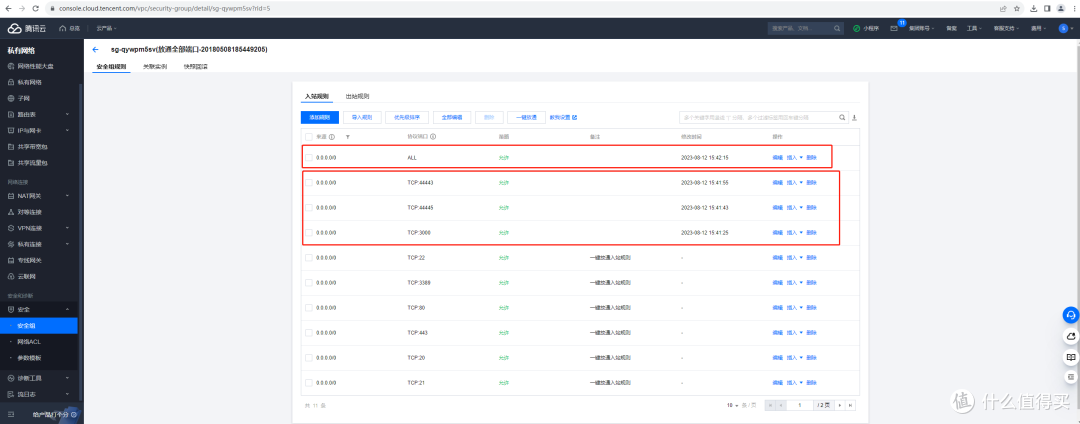Viewport: 1080px width, 424px height.
Task: Tick the select-all checkbox in table header
Action: 309,137
